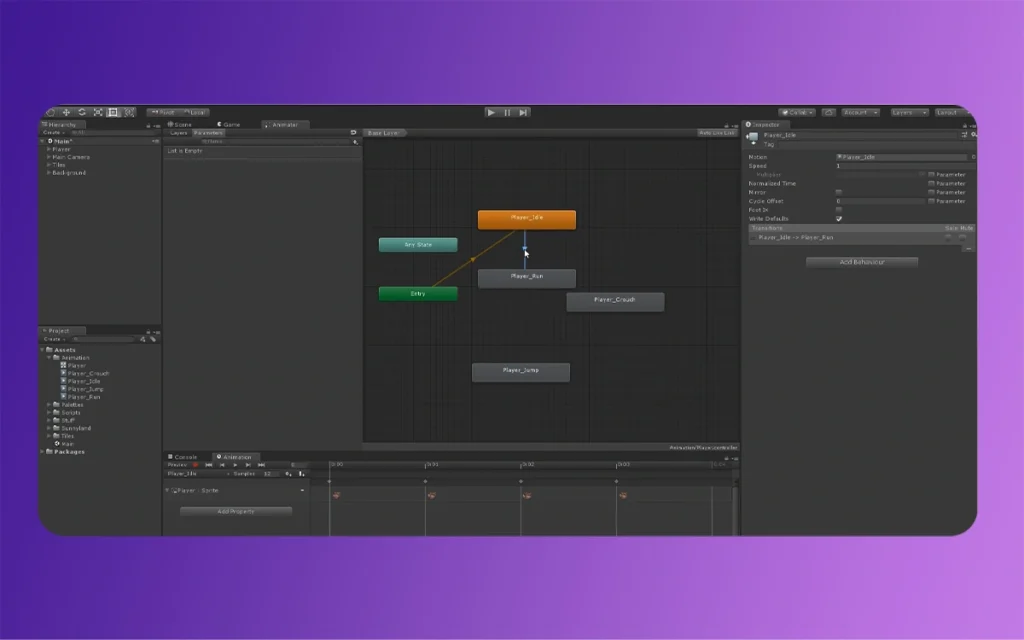The width and height of the screenshot is (1024, 640).
Task: Select the Hand pan tool
Action: pyautogui.click(x=51, y=111)
